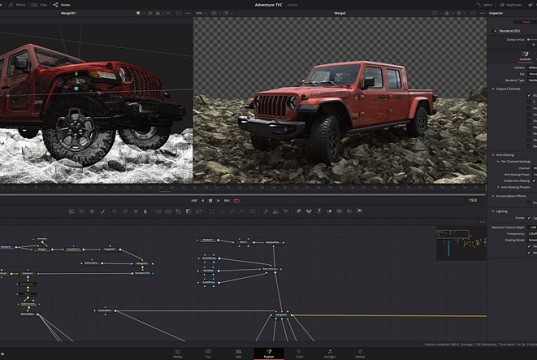Collapse the Anti-Aliasing section
Image resolution: width=537 pixels, height=360 pixels.
point(493,155)
